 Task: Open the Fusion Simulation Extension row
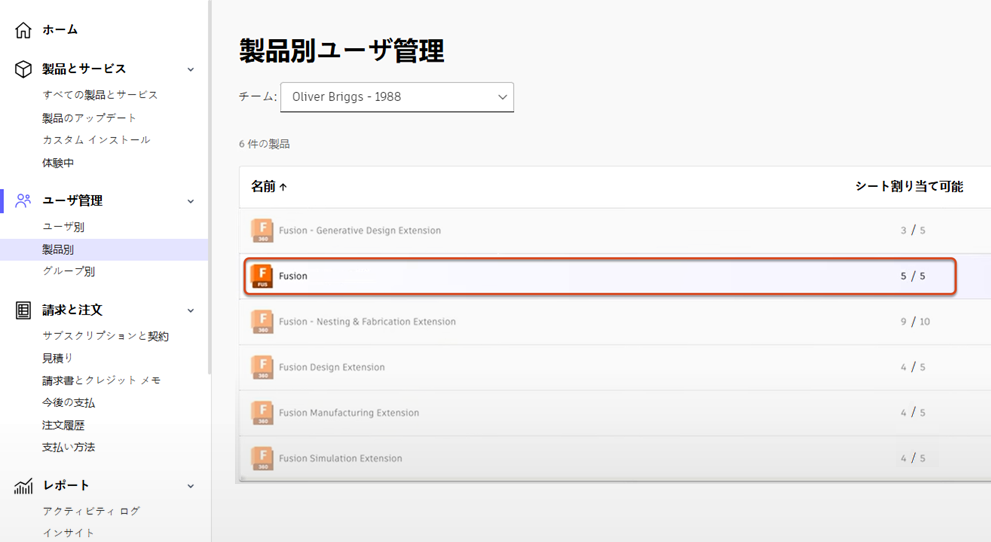point(614,458)
